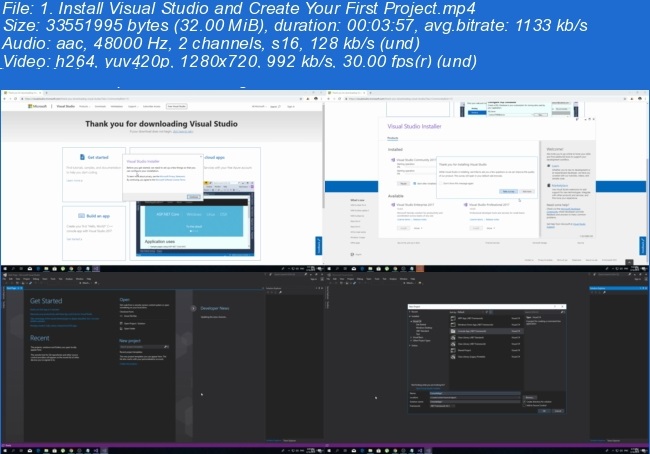Select Windows Forms App (.NET Framework) template row
650x454 pixels.
point(486,325)
